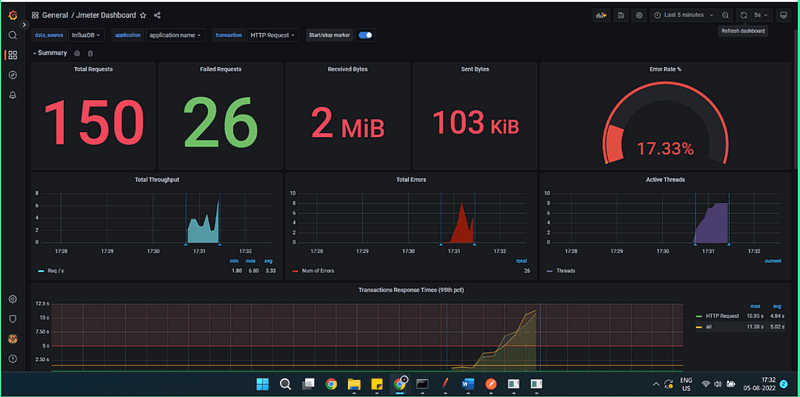Click the Active Threads panel title
The width and height of the screenshot is (800, 397).
(665, 180)
